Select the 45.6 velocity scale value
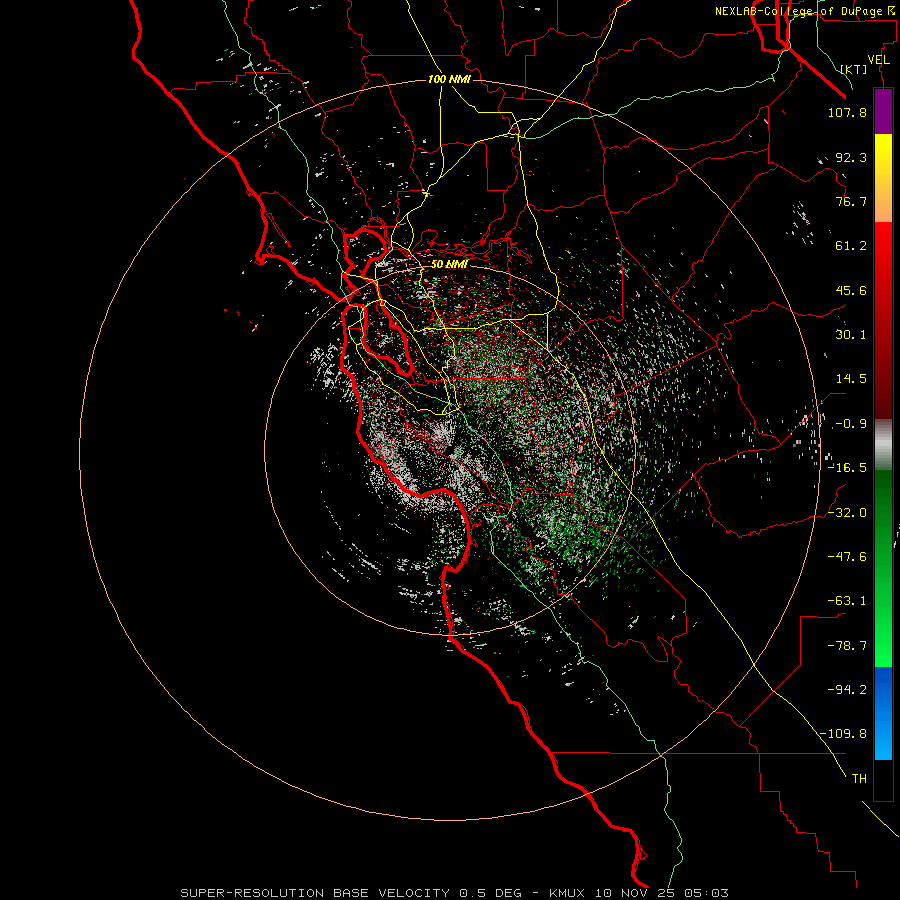Viewport: 900px width, 900px height. coord(851,290)
